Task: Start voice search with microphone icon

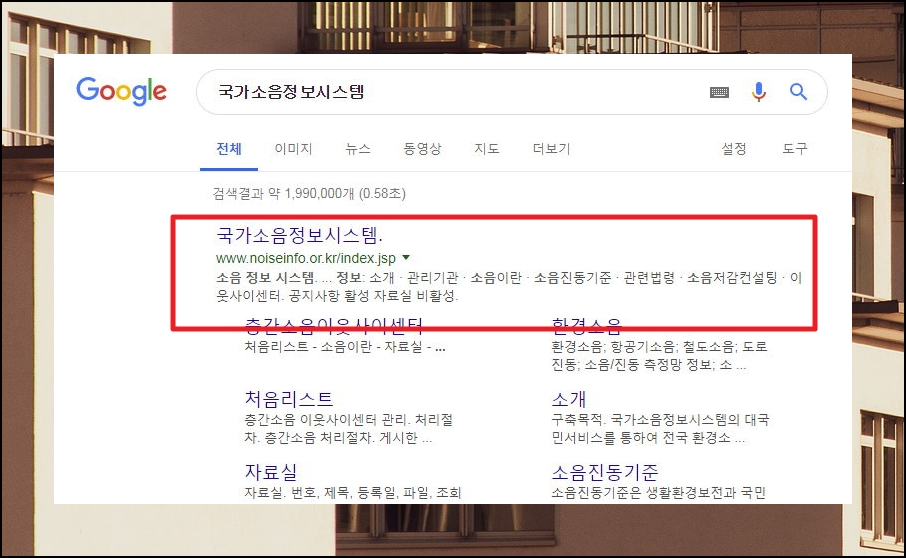Action: click(x=759, y=92)
